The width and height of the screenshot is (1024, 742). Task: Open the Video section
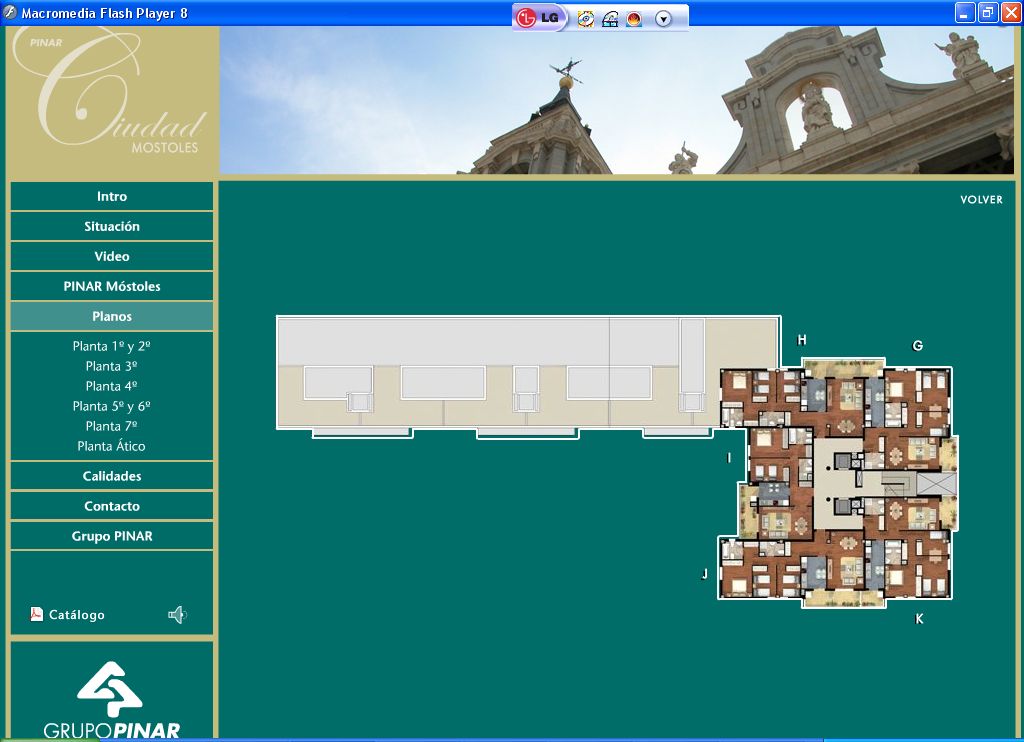112,257
